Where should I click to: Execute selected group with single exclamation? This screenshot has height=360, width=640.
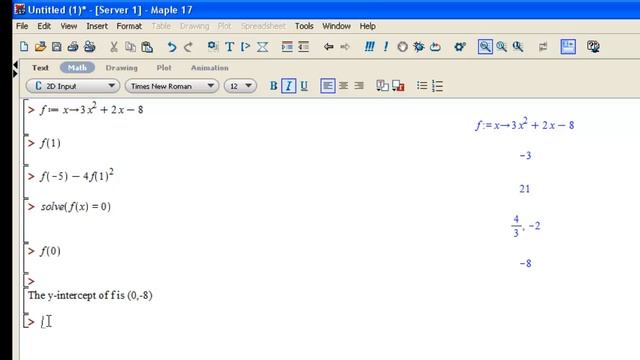pos(386,47)
